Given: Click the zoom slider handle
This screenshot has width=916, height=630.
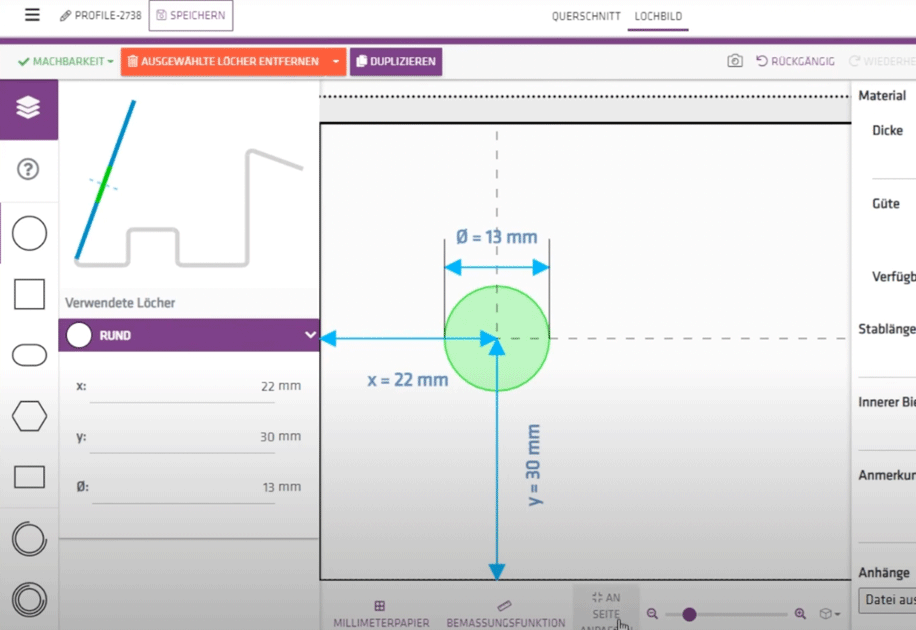Looking at the screenshot, I should point(689,614).
